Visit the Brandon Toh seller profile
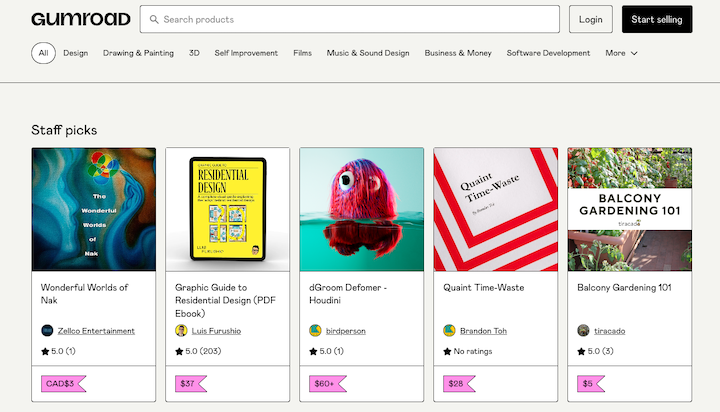Viewport: 720px width, 412px height. click(484, 331)
